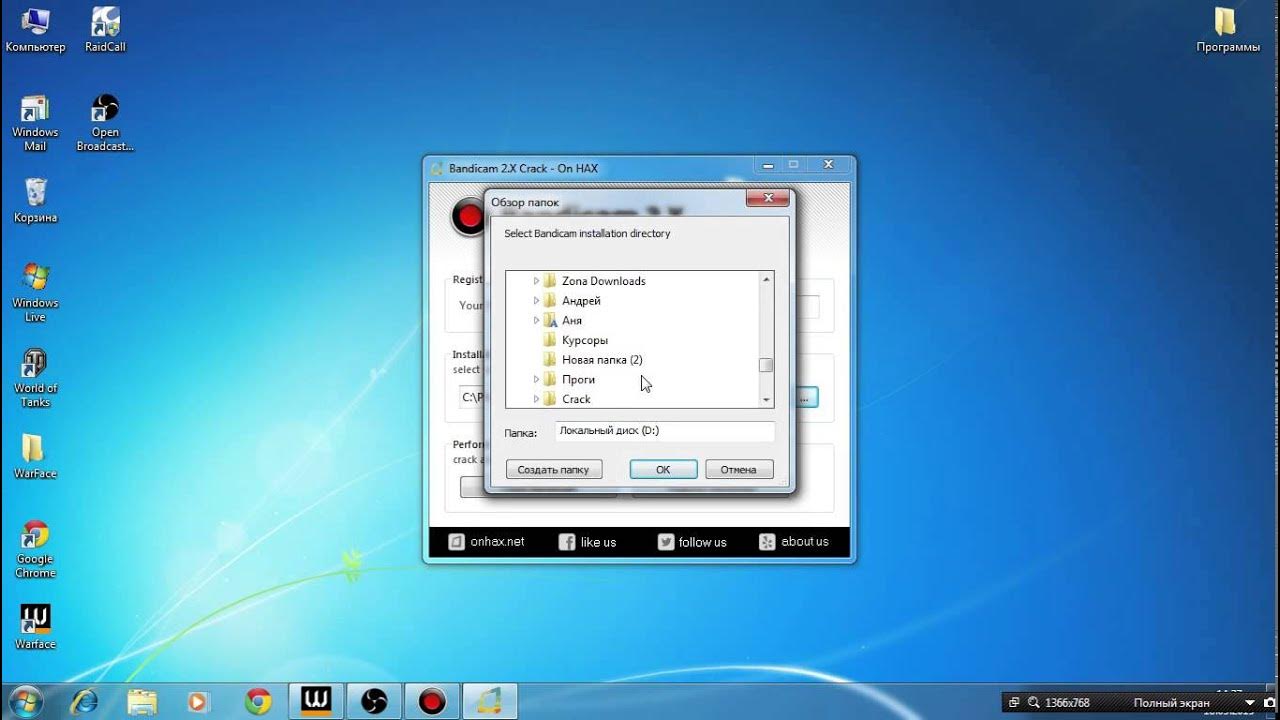Expand the Проги folder node
The image size is (1280, 720).
(536, 379)
